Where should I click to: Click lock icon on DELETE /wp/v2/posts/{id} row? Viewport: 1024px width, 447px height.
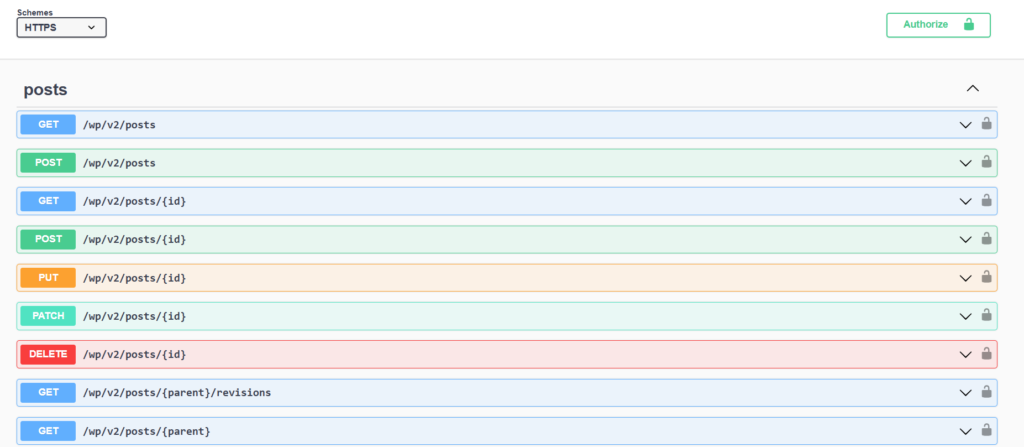(x=986, y=354)
